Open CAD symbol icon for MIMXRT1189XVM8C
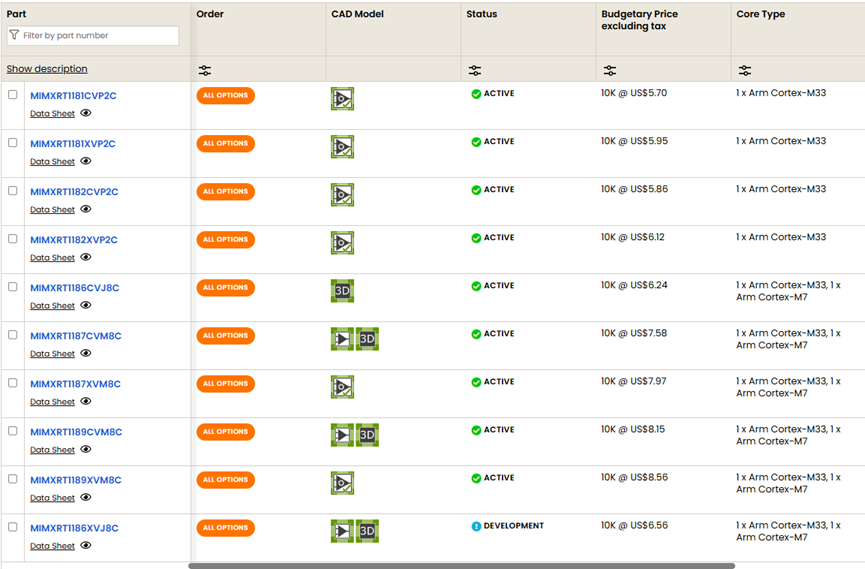Viewport: 865px width, 569px height. 342,483
